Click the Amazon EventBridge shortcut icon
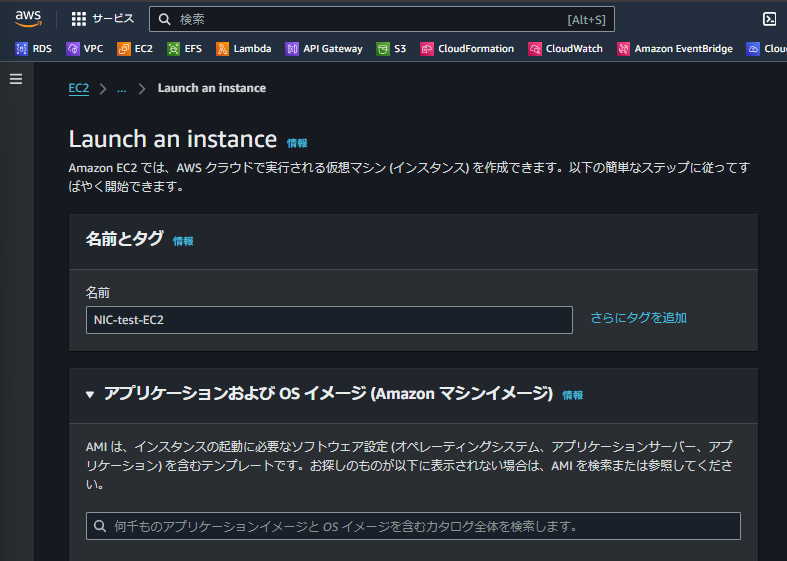Screen dimensions: 787x561 point(623,49)
